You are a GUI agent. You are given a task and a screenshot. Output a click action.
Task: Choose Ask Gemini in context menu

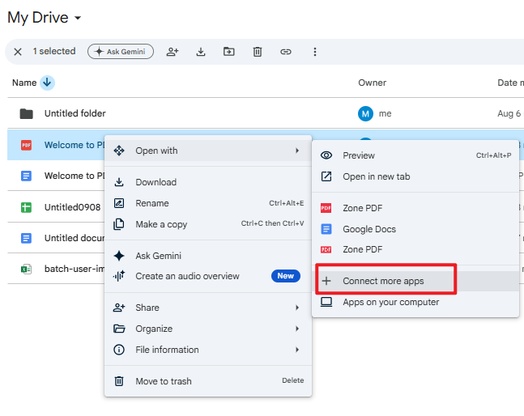tap(208, 256)
